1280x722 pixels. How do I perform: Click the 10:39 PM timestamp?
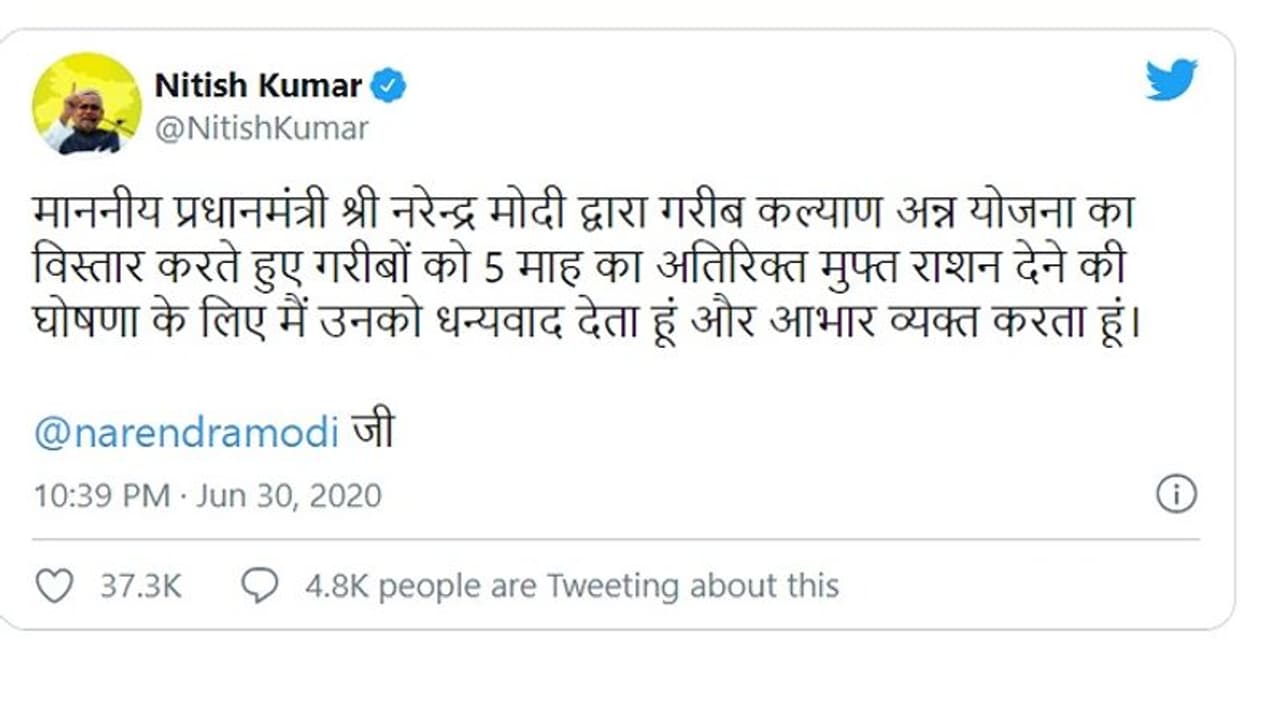tap(102, 496)
